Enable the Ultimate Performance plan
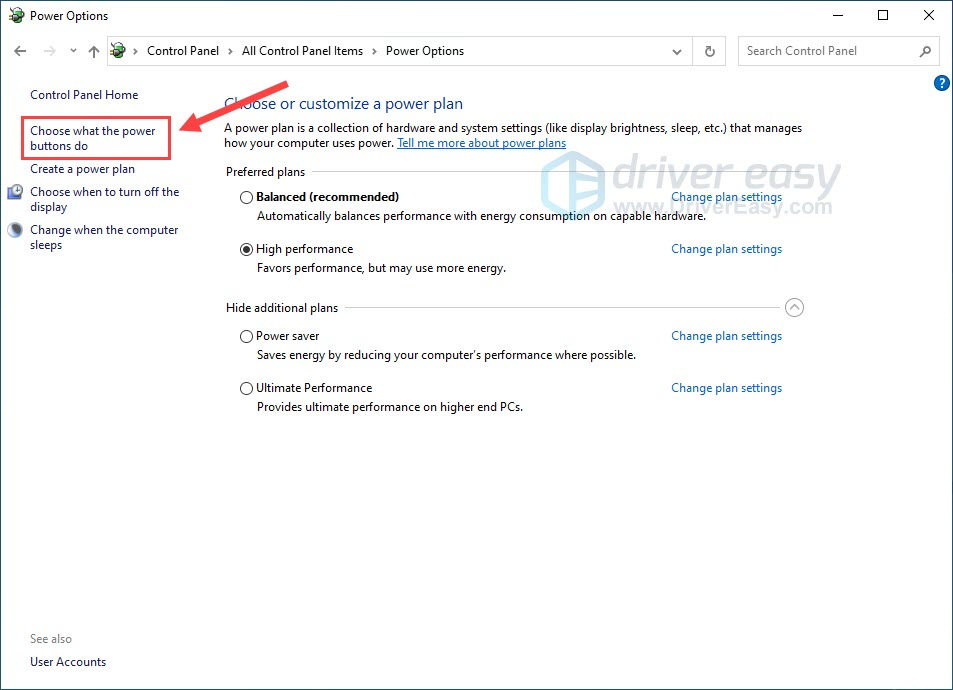This screenshot has height=690, width=953. point(246,388)
